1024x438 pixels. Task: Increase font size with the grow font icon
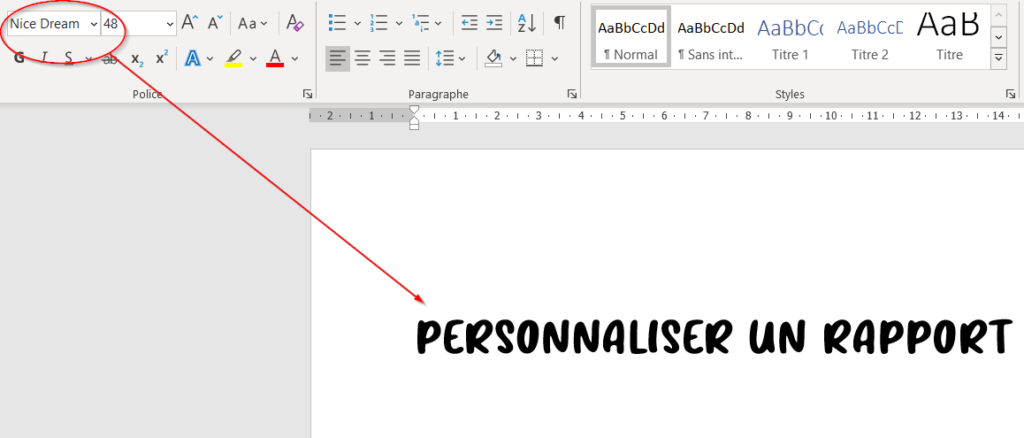[189, 23]
